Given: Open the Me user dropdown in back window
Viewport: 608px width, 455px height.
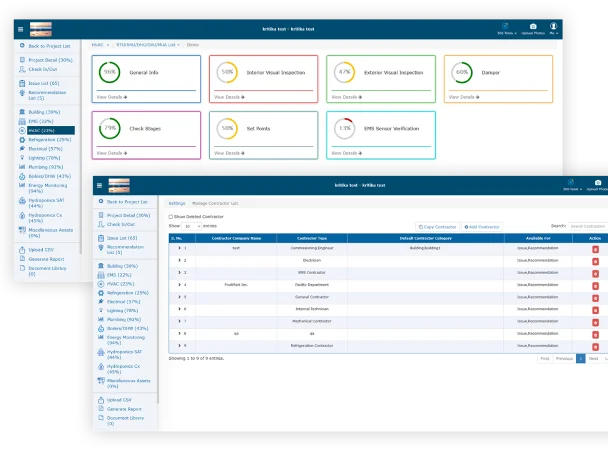Looking at the screenshot, I should pyautogui.click(x=553, y=29).
